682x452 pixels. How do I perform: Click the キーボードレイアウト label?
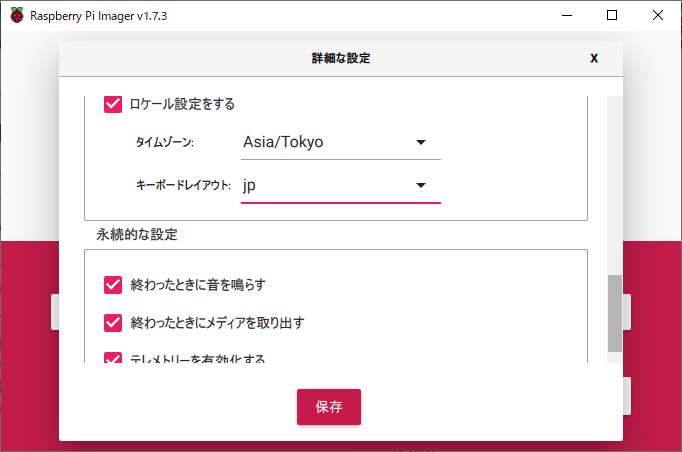click(x=183, y=186)
